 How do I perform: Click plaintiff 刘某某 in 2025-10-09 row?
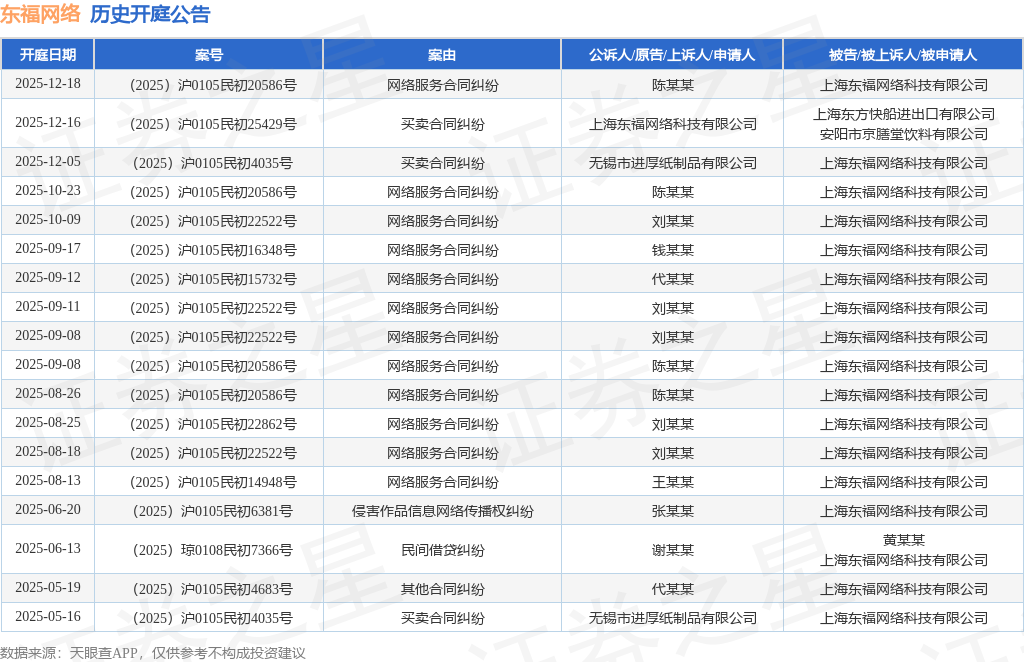[673, 221]
